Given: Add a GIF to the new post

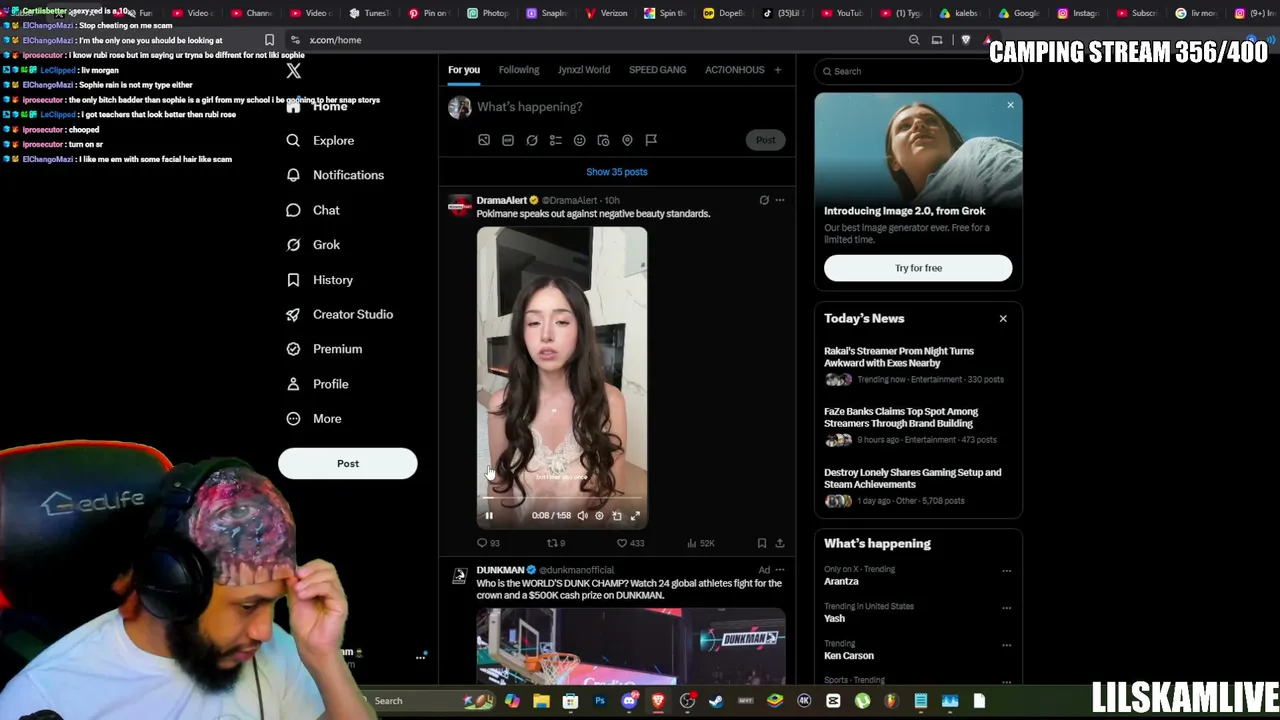Looking at the screenshot, I should point(508,140).
